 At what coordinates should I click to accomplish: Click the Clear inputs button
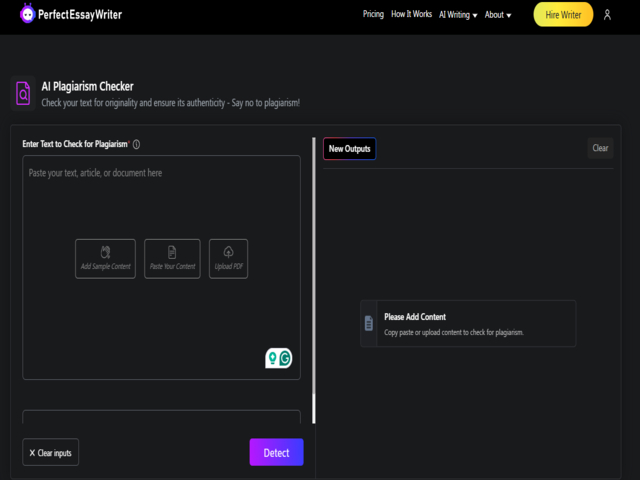pyautogui.click(x=50, y=453)
